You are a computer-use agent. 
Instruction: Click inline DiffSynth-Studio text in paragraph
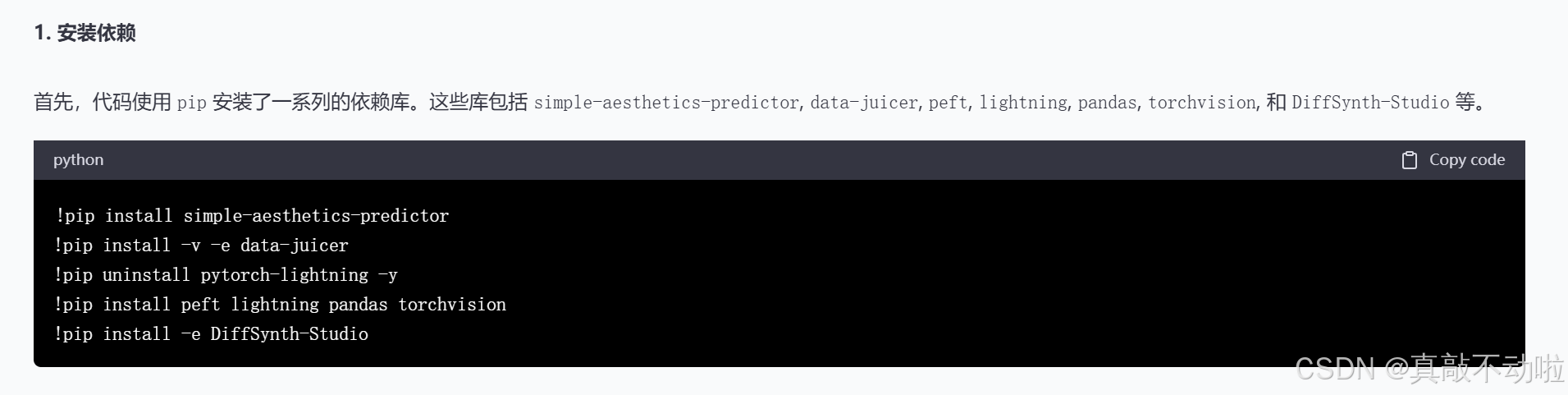[x=1370, y=103]
